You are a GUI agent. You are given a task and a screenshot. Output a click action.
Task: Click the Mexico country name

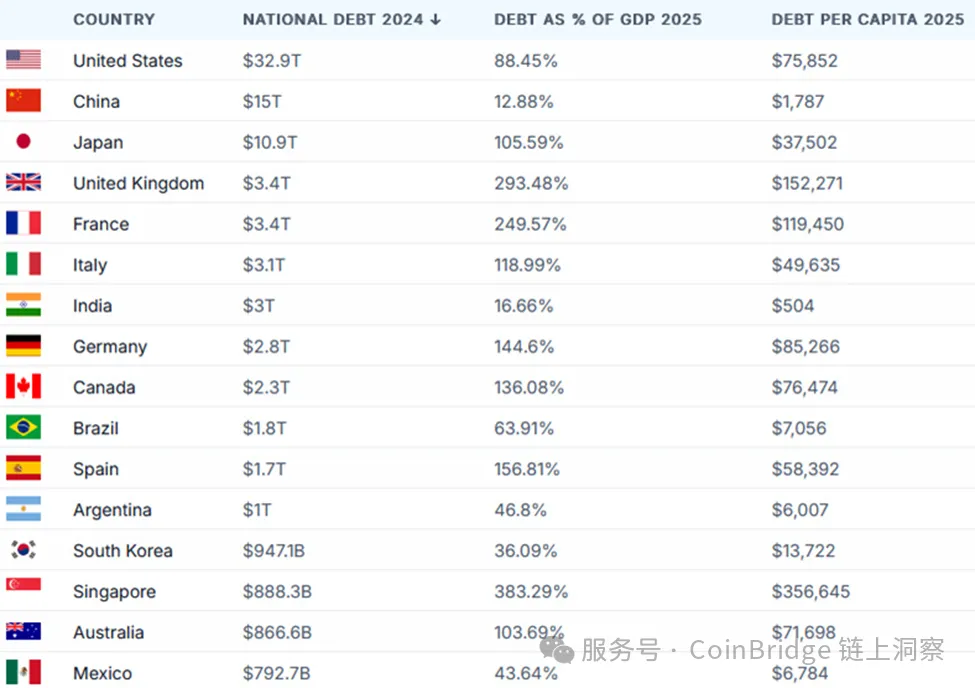coord(102,673)
